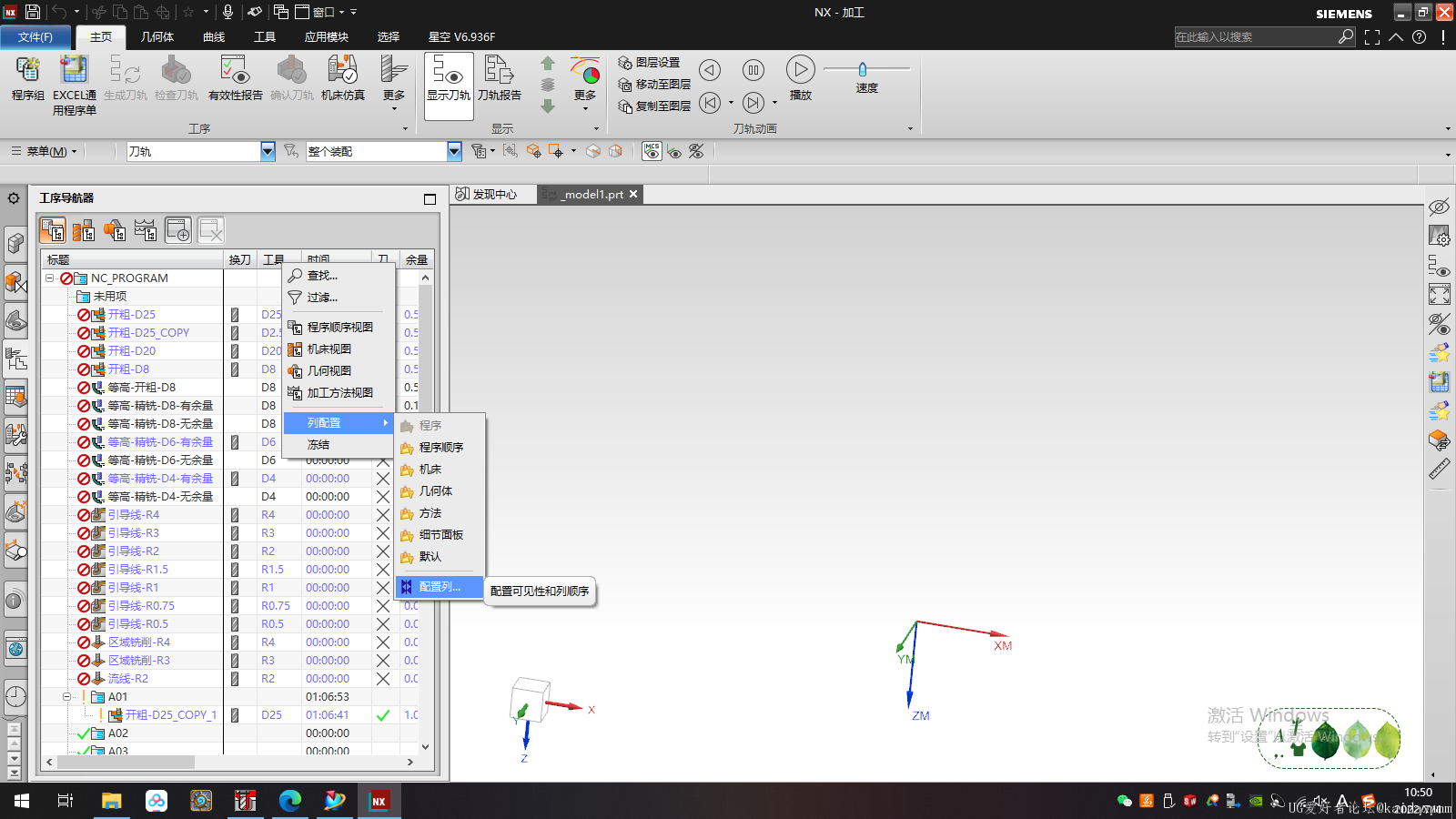Click the 程序组 ribbon icon
This screenshot has height=819, width=1456.
tap(27, 78)
